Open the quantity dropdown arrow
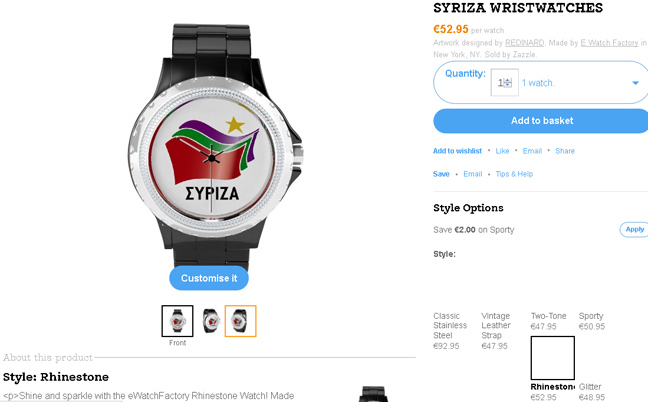Screen dimensions: 648x402 pos(635,83)
